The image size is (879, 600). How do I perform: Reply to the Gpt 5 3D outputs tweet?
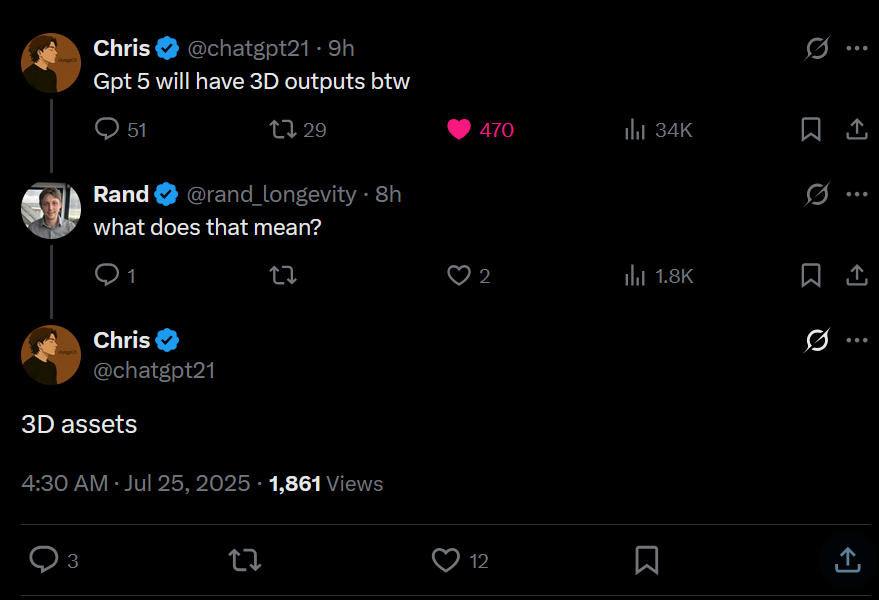(107, 129)
